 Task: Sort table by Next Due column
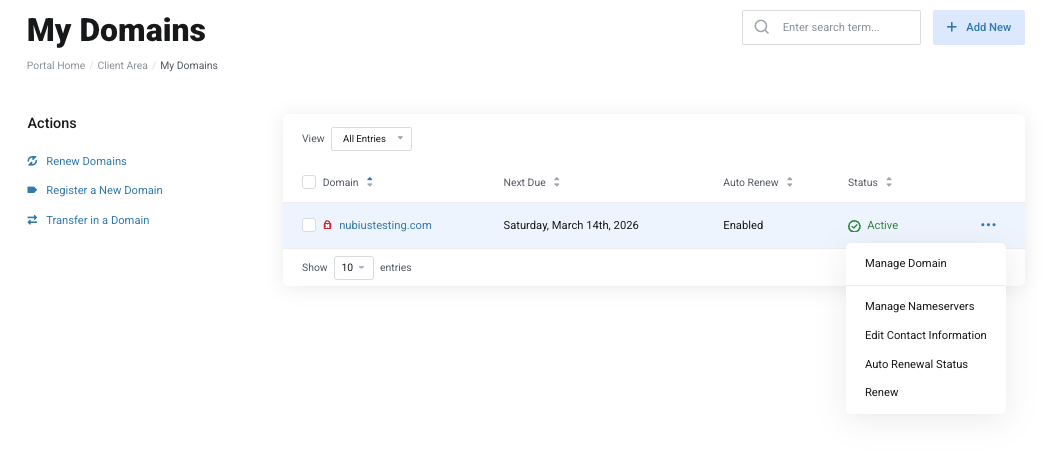click(x=556, y=183)
